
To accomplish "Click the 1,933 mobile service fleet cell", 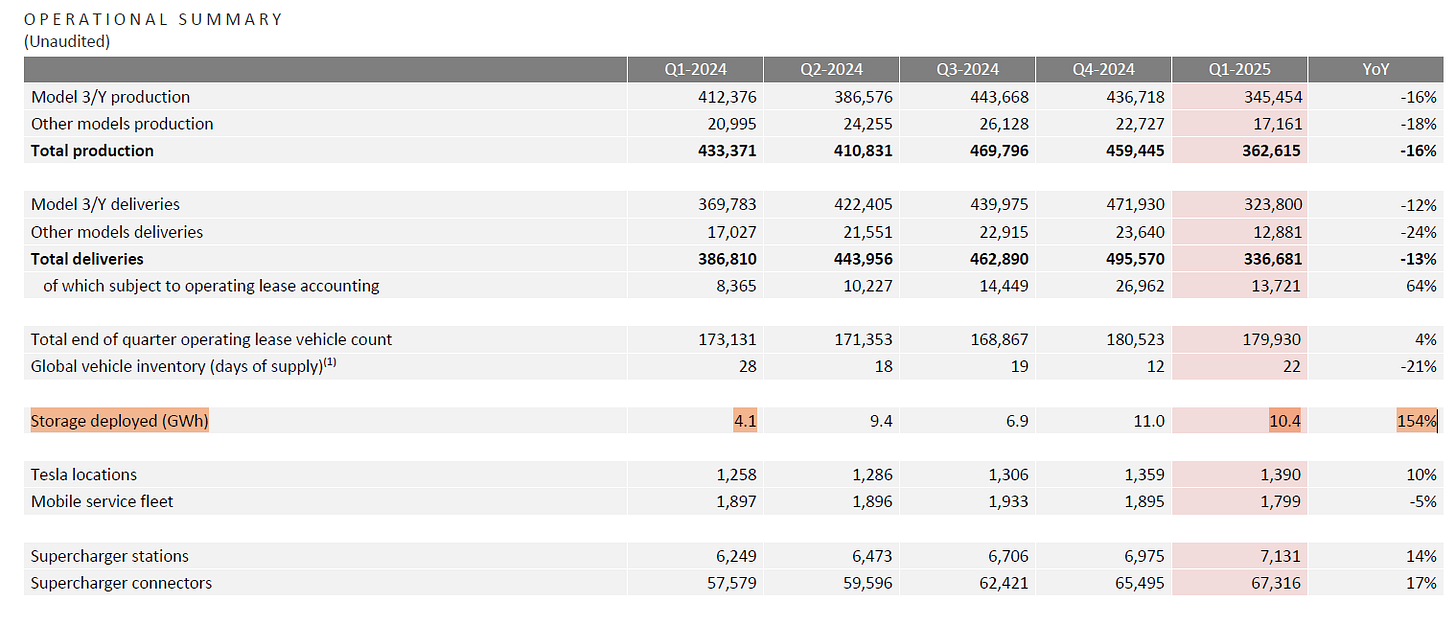I will point(1008,502).
